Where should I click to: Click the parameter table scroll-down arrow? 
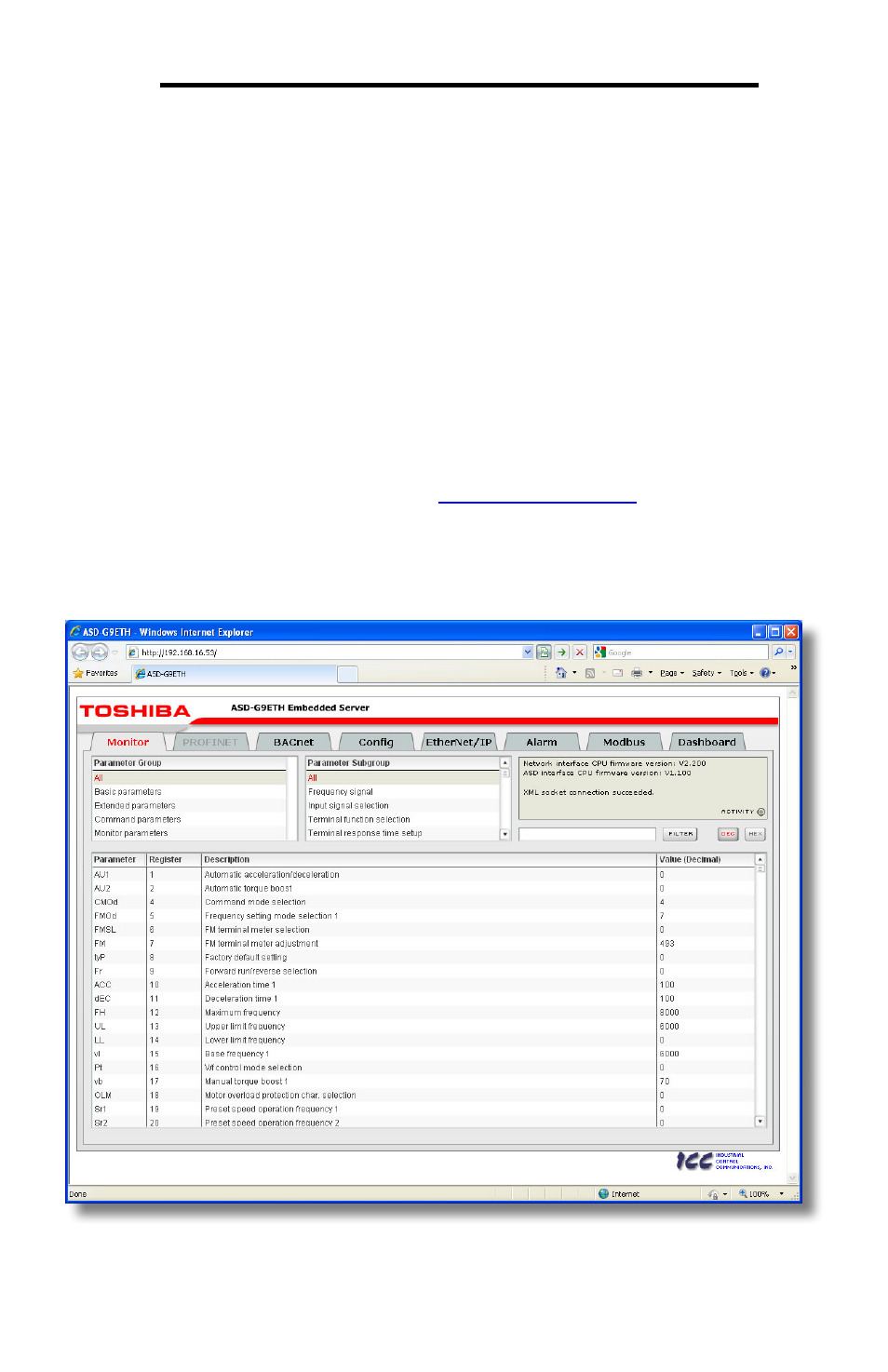(760, 1122)
